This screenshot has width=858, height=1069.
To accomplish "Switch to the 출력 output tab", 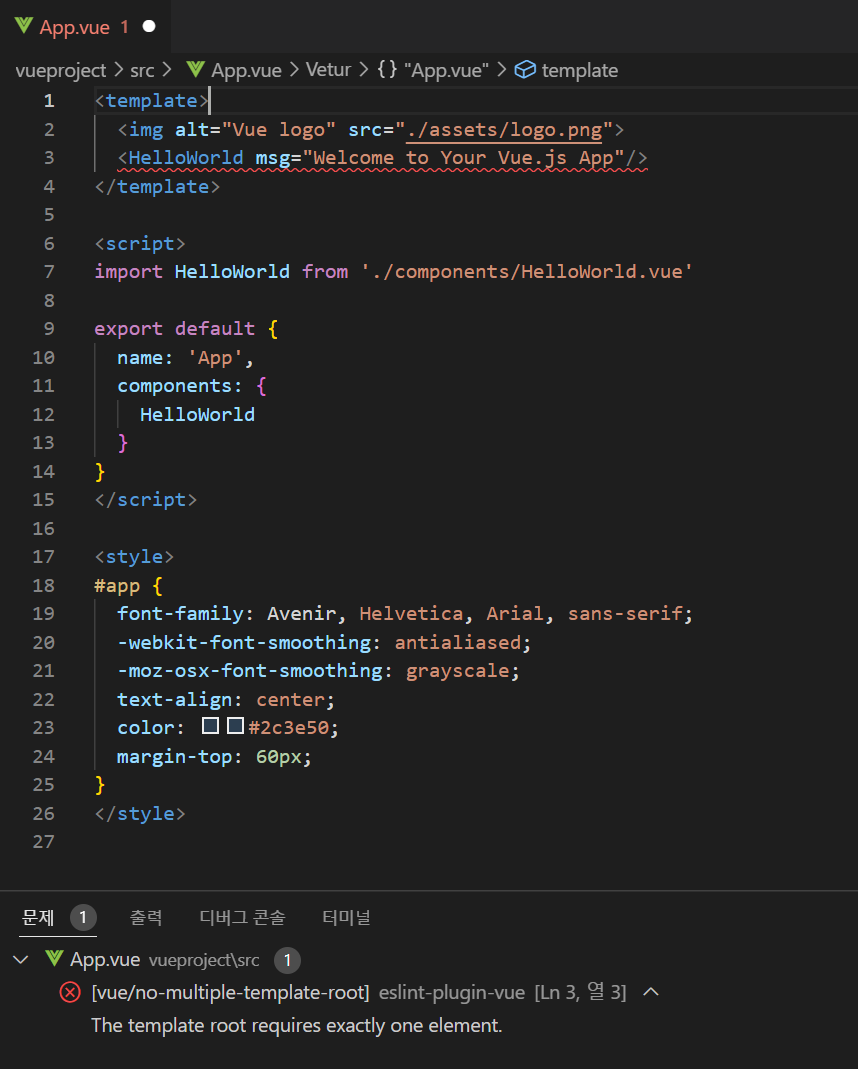I will 146,918.
